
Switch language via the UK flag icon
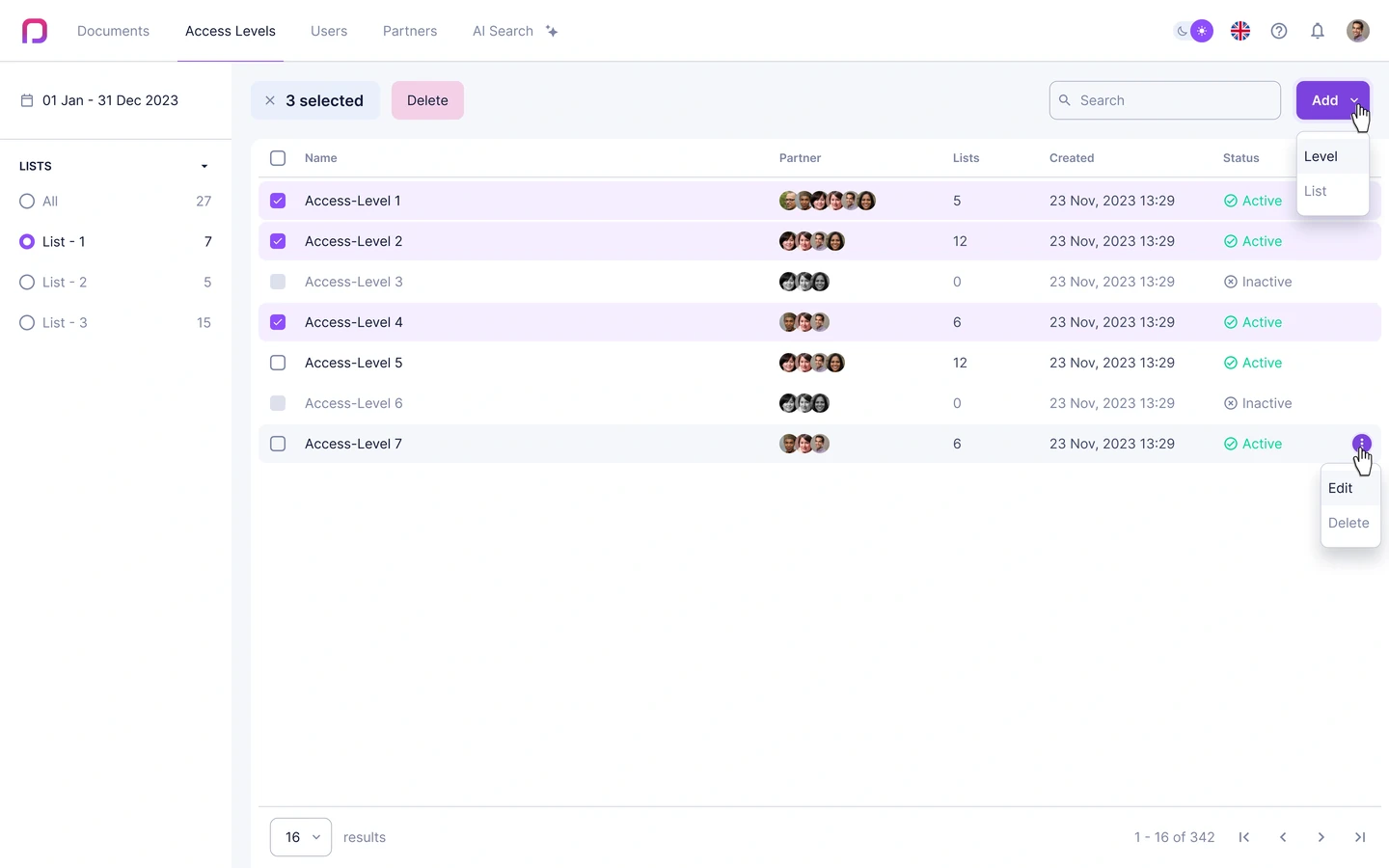(1240, 31)
